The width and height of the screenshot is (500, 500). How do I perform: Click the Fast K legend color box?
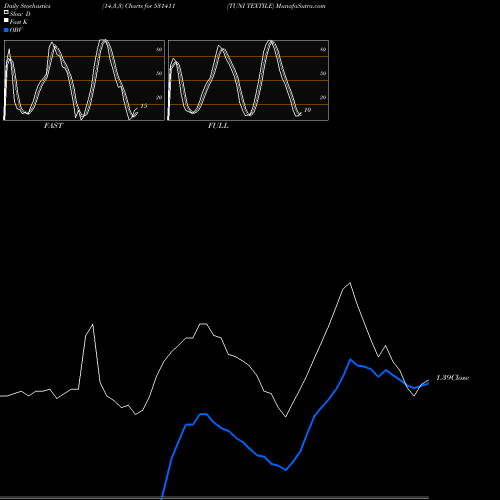6,20
